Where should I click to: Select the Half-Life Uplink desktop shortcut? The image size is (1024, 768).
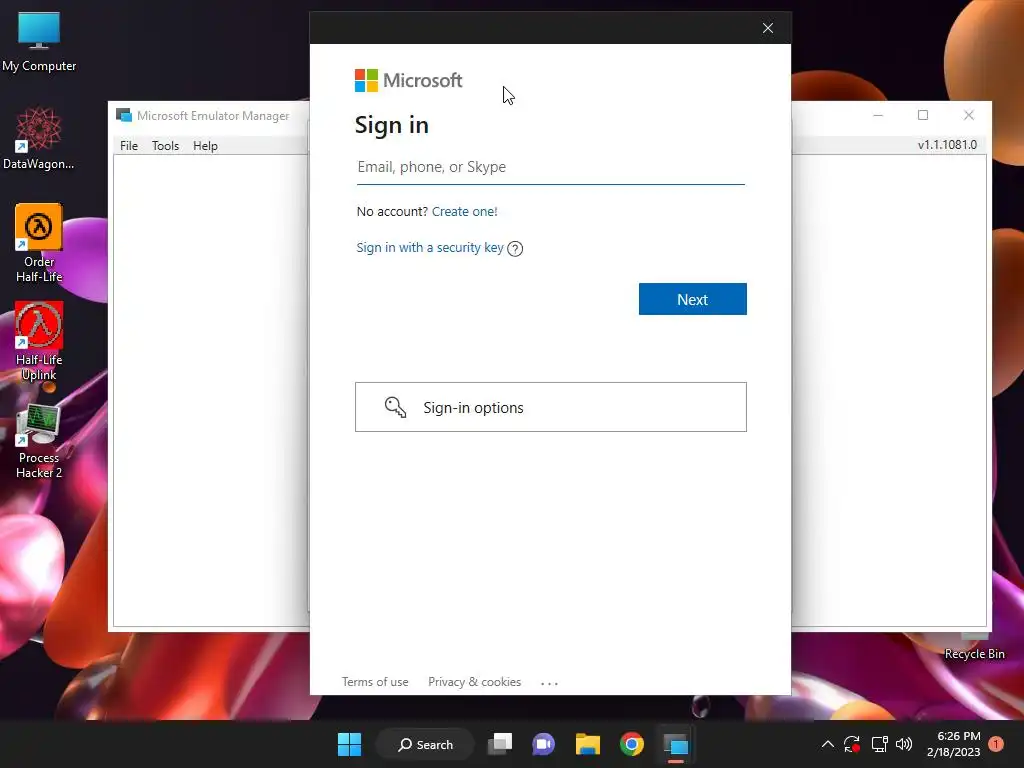point(39,341)
